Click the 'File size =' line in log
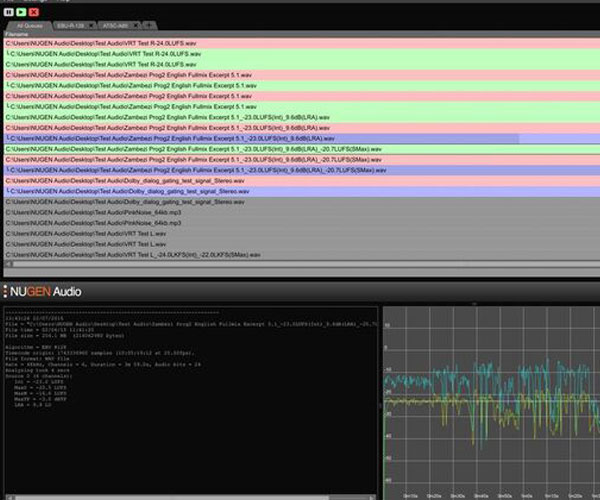600x500 pixels. click(65, 336)
